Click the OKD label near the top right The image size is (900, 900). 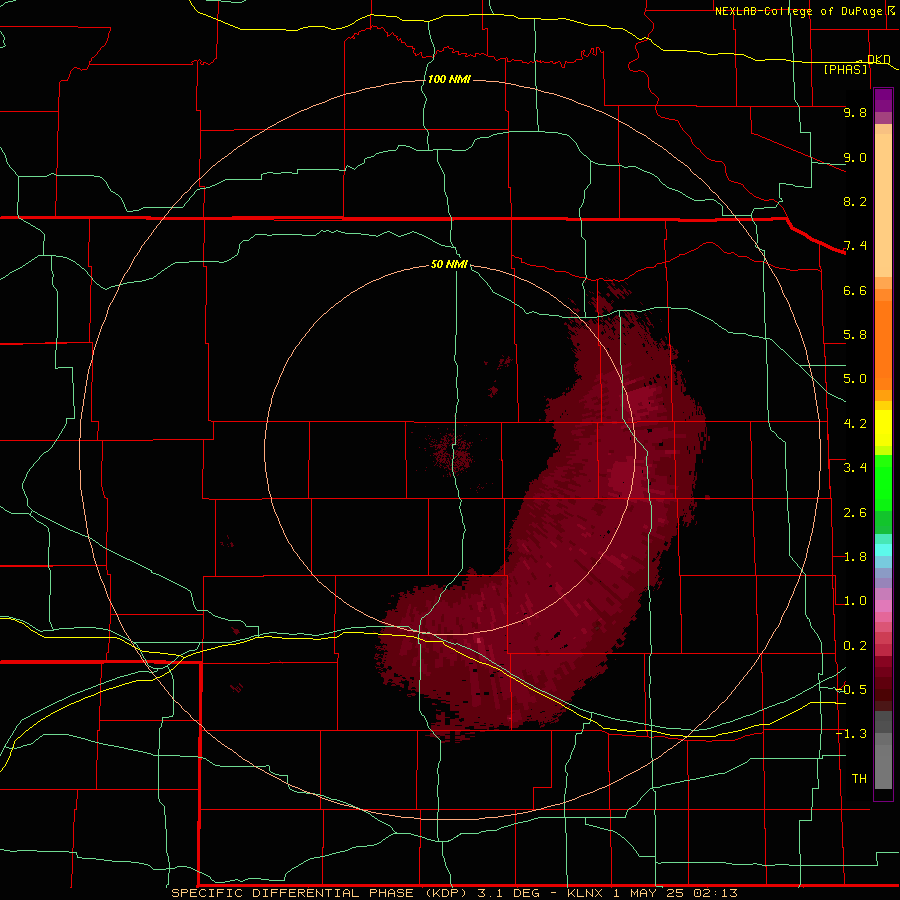click(x=879, y=59)
